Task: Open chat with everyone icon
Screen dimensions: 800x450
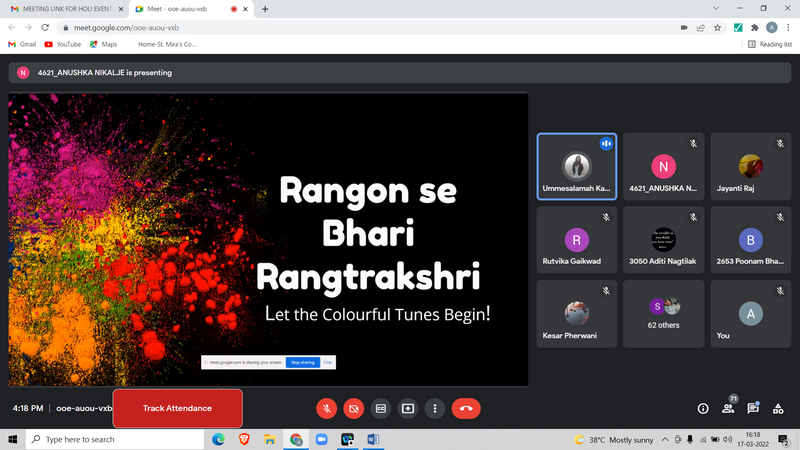Action: coord(753,408)
